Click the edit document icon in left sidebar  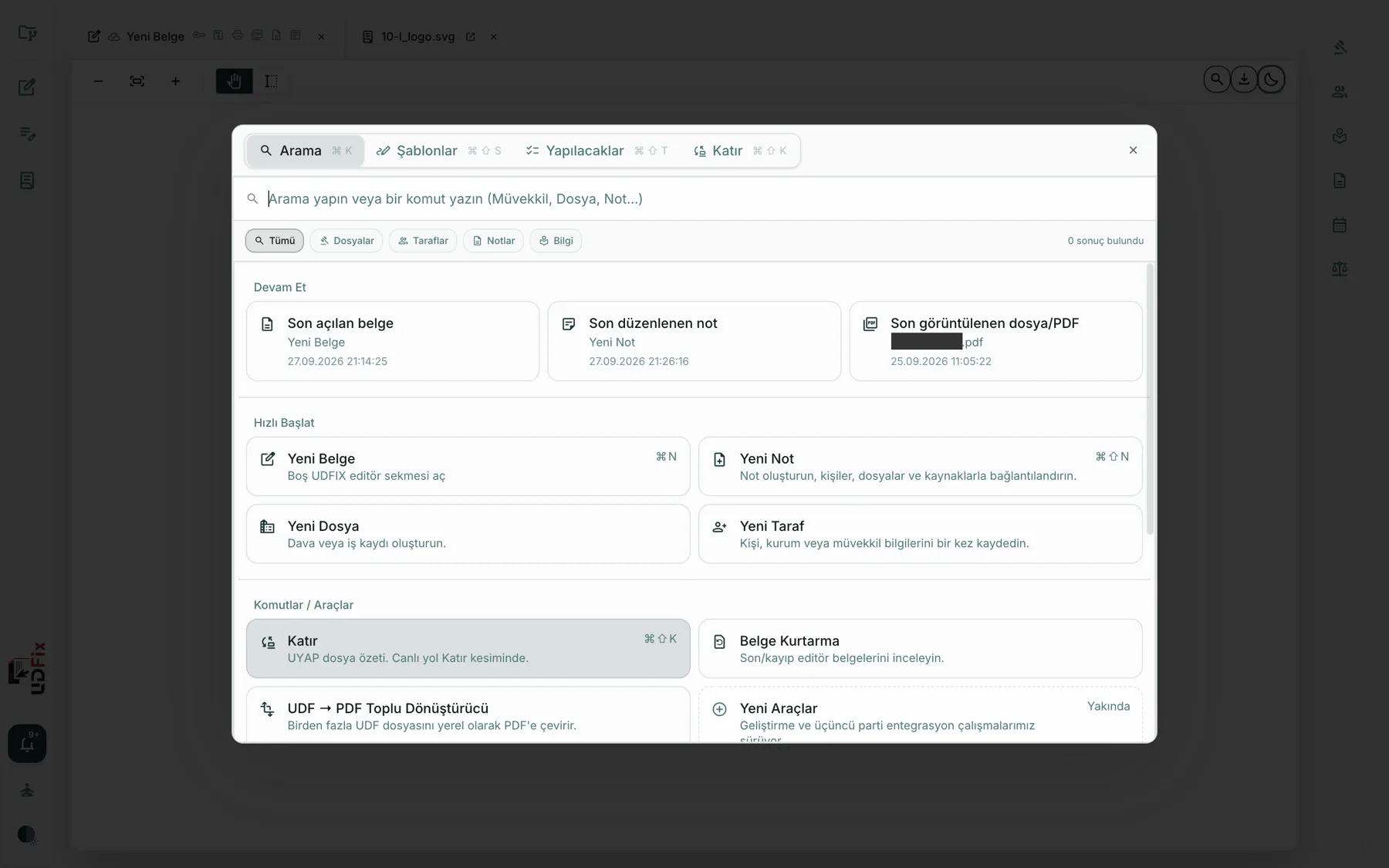(27, 87)
